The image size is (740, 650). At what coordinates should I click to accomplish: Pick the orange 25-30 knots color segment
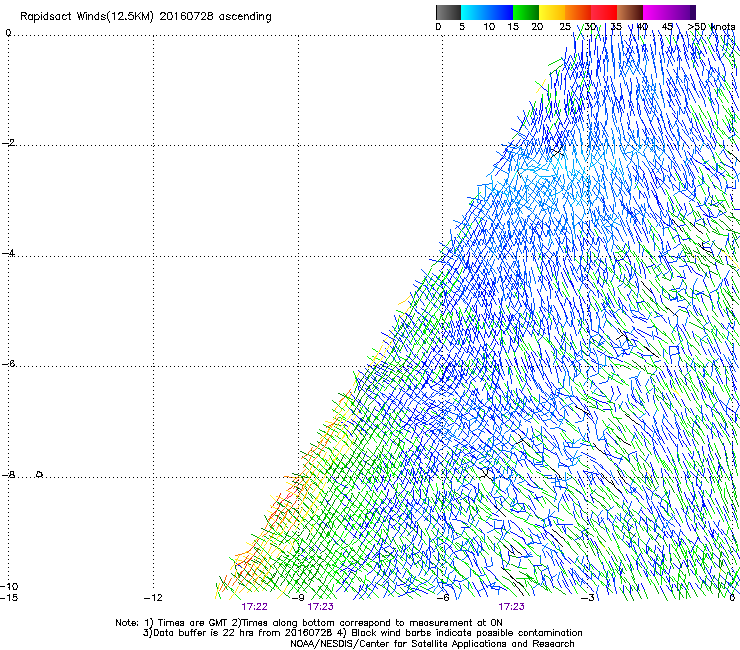tap(578, 12)
